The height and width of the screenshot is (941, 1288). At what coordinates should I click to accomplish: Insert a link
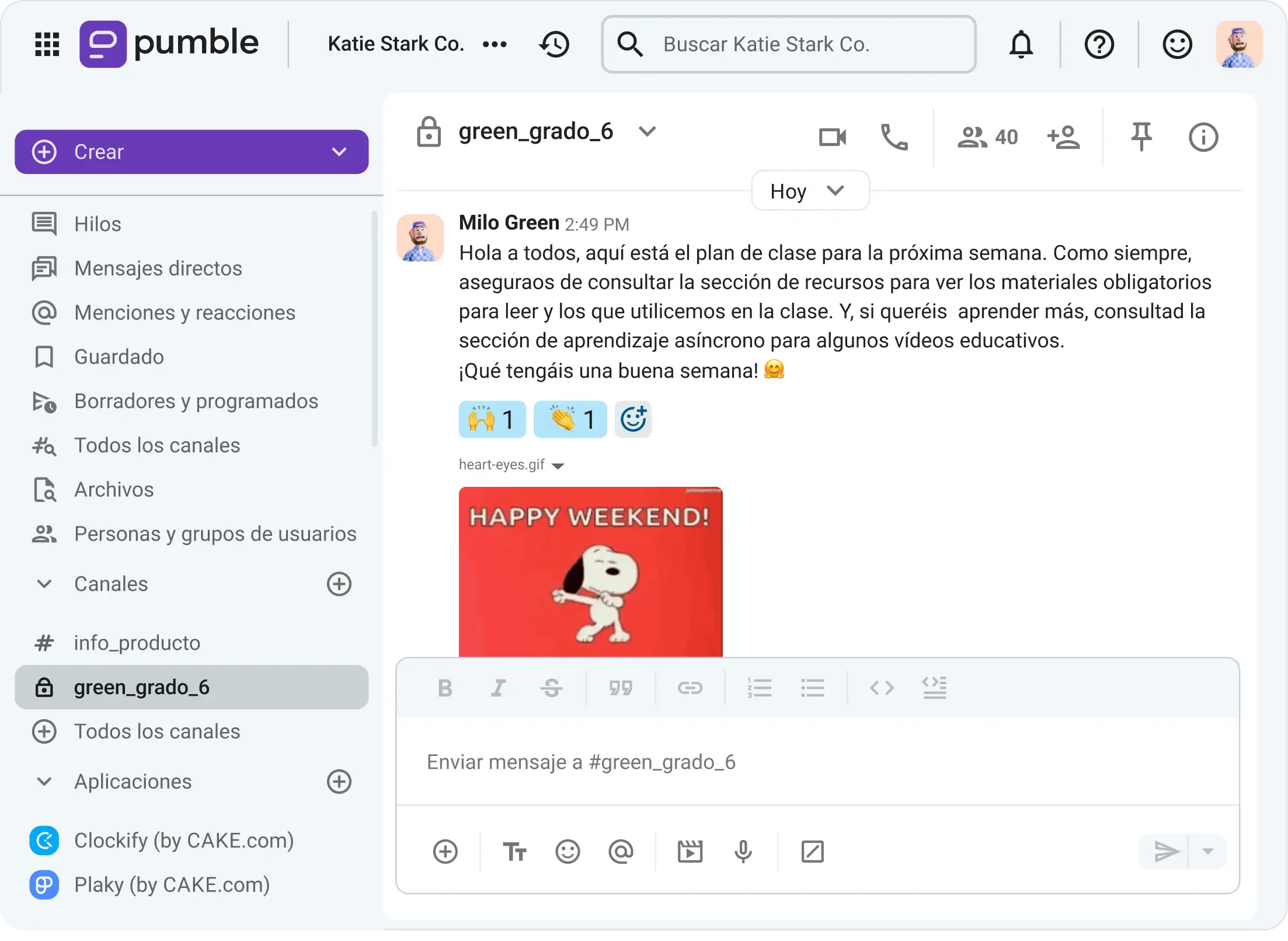tap(690, 688)
